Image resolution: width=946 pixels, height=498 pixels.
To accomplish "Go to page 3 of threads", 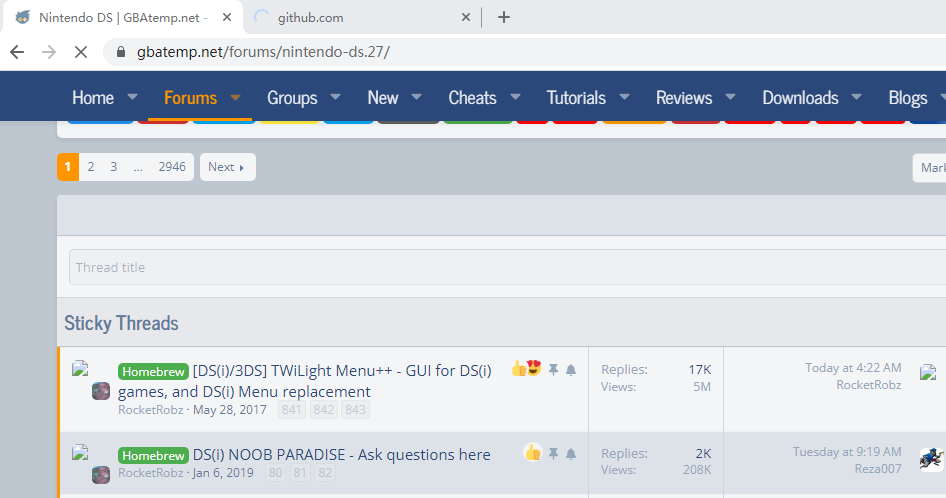I will 113,167.
